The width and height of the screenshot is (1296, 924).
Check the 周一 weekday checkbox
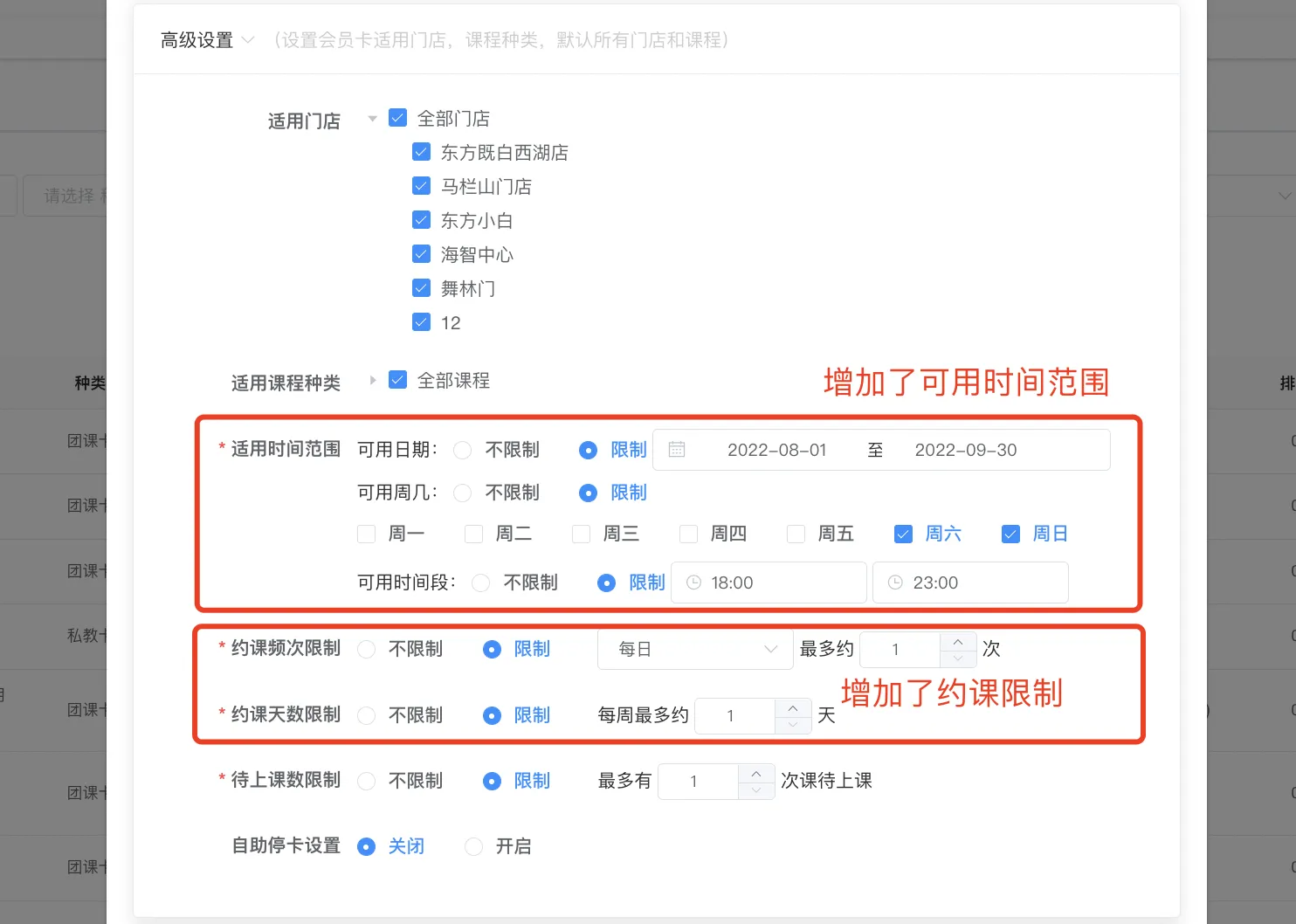(x=367, y=534)
